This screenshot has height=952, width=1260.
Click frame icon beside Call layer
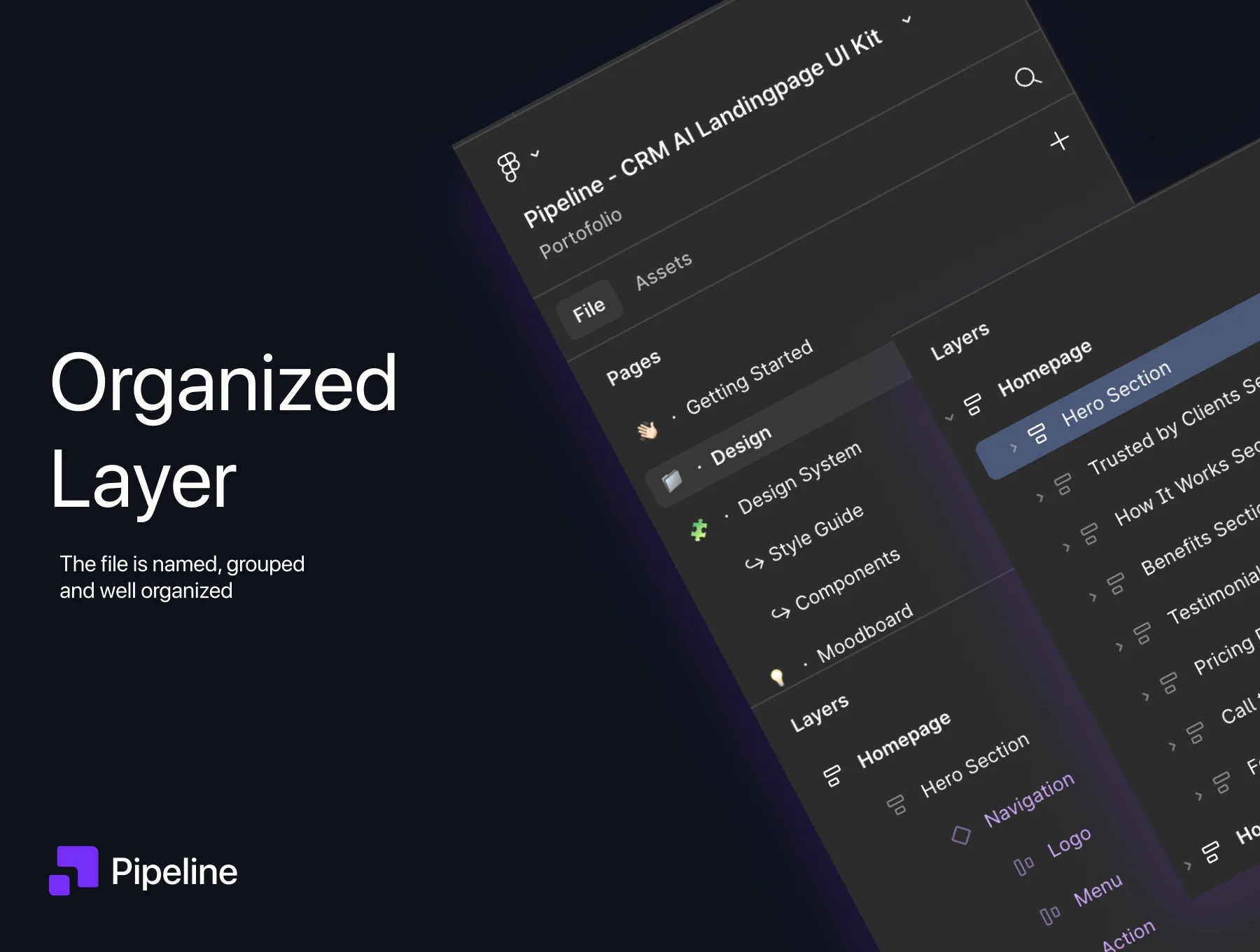tap(1196, 733)
